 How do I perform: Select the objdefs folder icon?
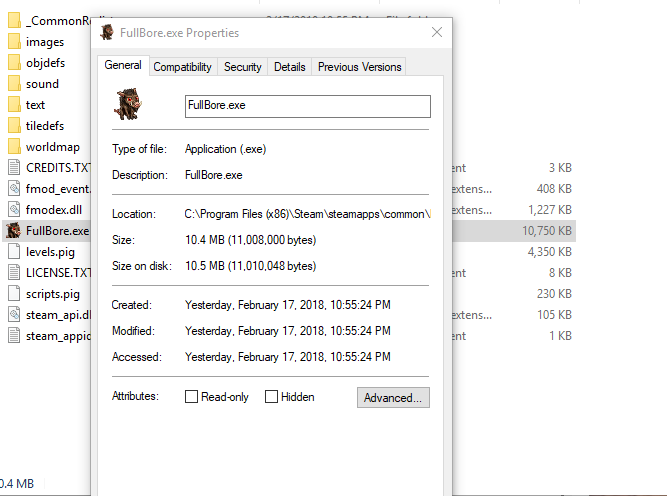pos(14,63)
